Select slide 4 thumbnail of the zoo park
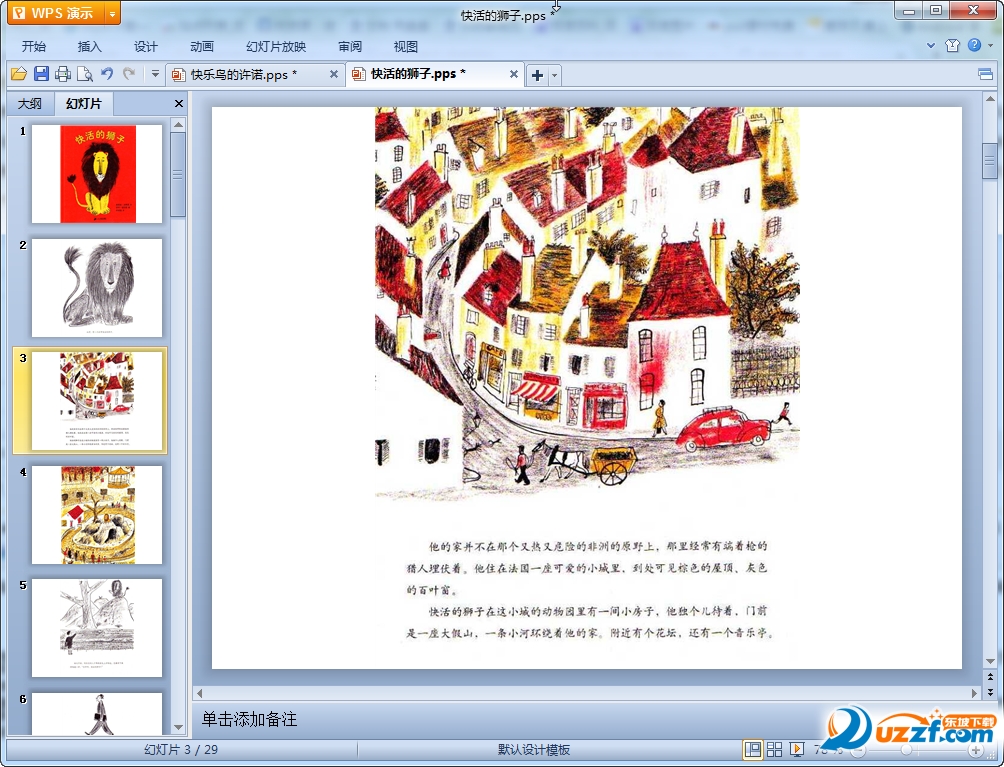The width and height of the screenshot is (1004, 767). click(97, 515)
